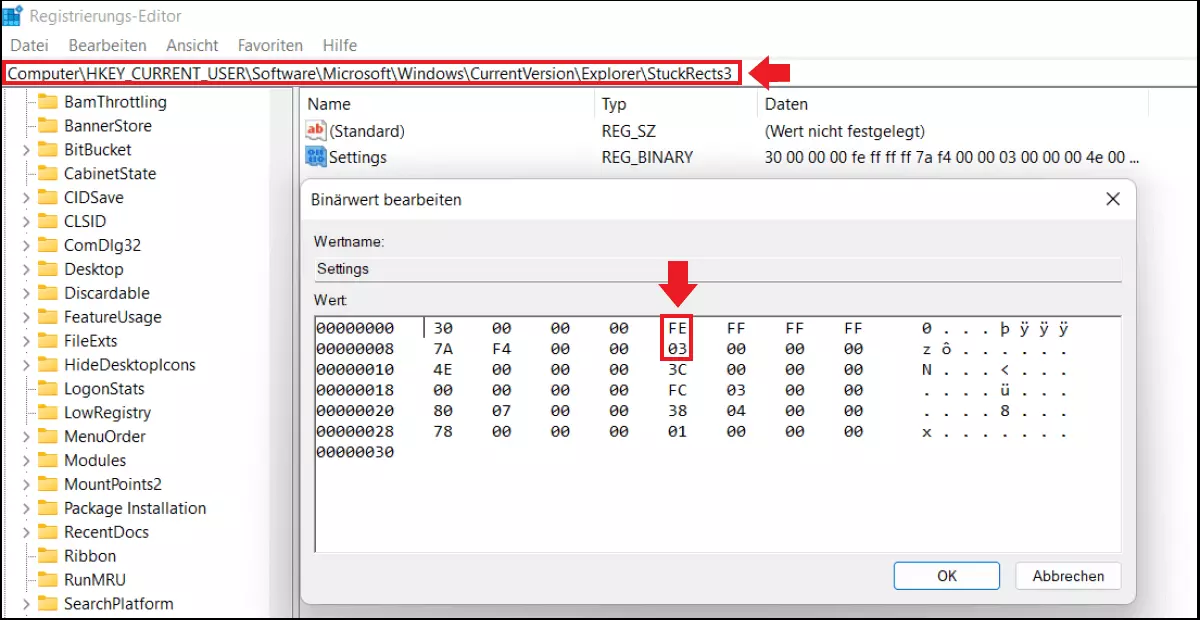Click the HideDesktopIcons folder icon

[48, 365]
